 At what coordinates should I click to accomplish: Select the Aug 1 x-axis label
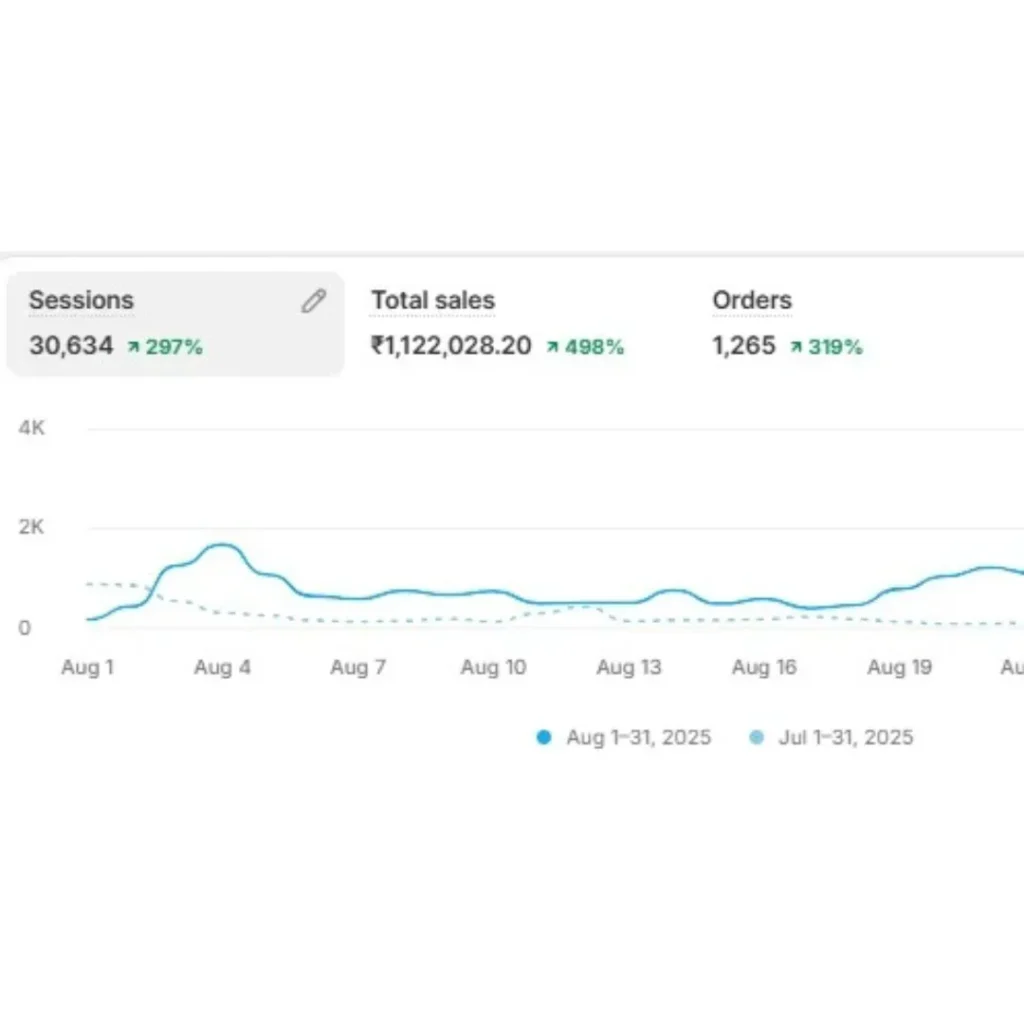point(87,668)
